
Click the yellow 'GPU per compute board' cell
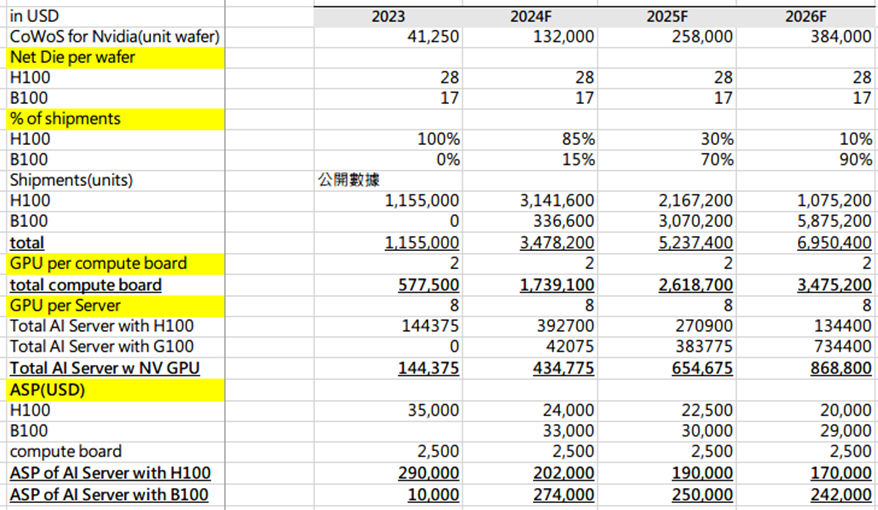[x=98, y=264]
